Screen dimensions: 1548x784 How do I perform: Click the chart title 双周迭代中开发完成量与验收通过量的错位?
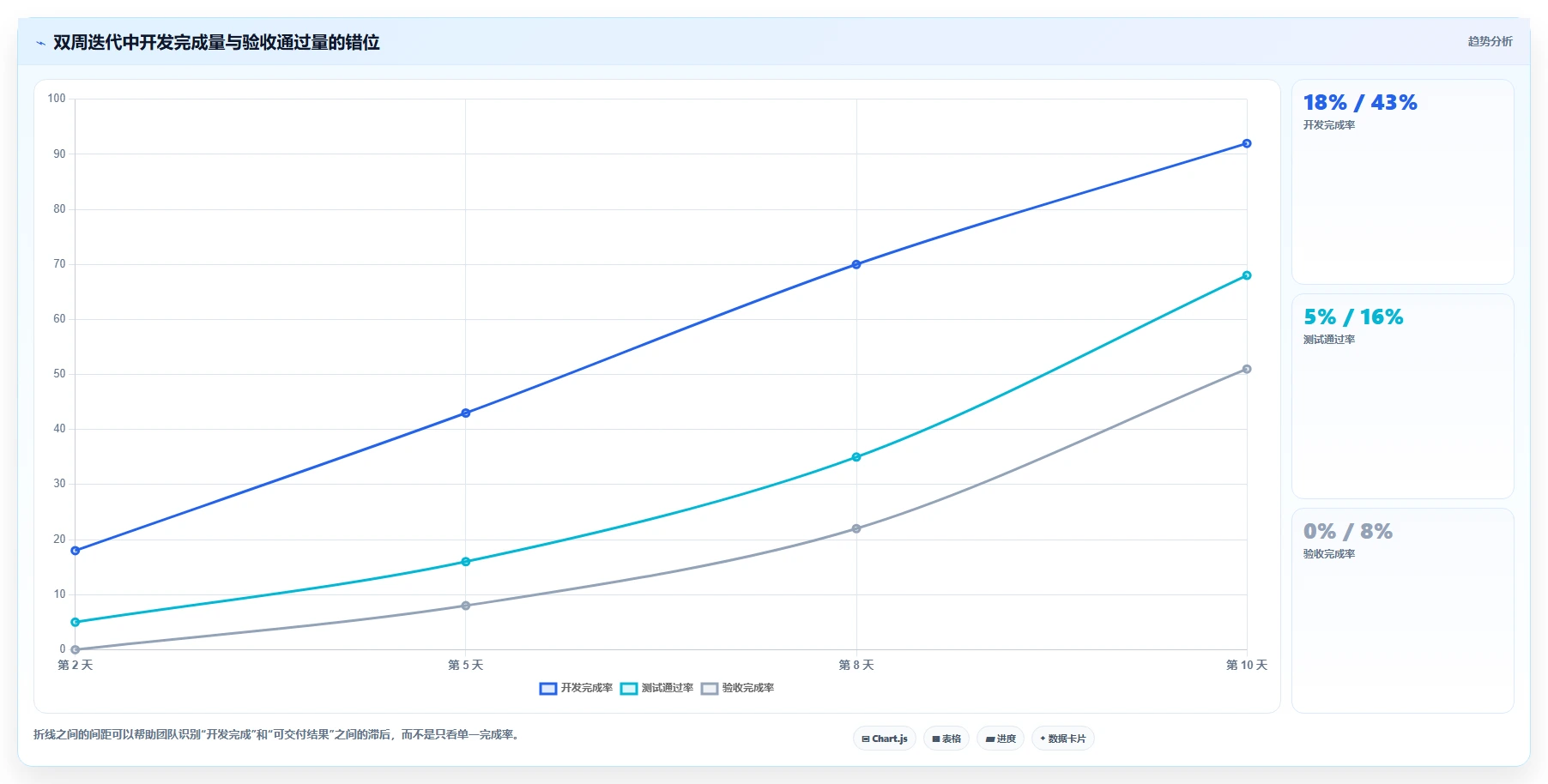[x=216, y=42]
